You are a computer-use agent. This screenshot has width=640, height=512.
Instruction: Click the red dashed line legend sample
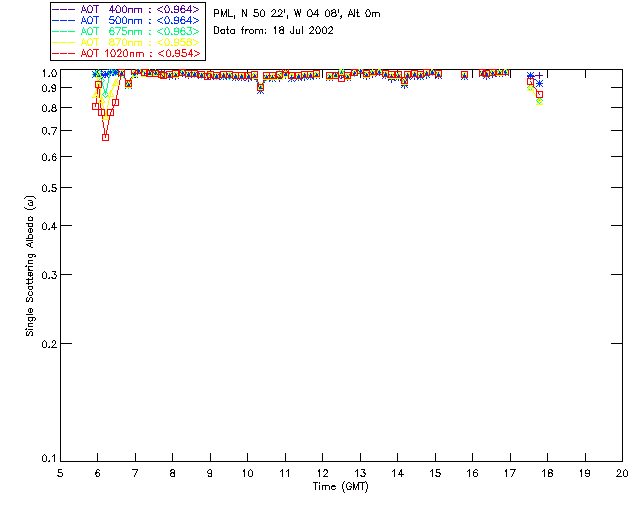coord(64,53)
